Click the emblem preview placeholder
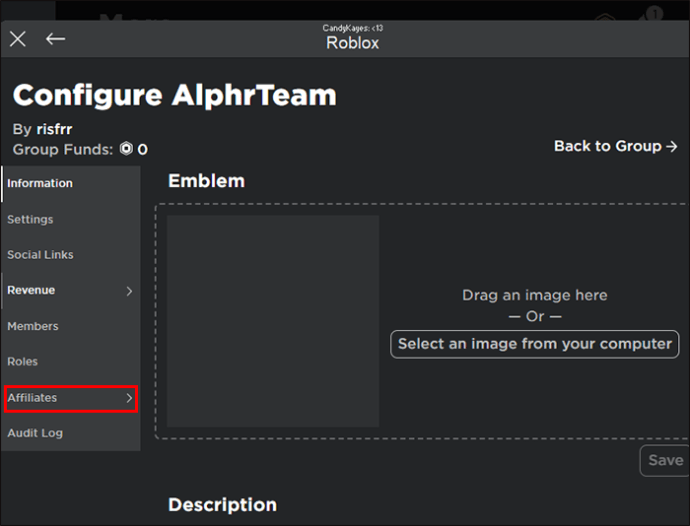This screenshot has width=690, height=526. pos(273,321)
